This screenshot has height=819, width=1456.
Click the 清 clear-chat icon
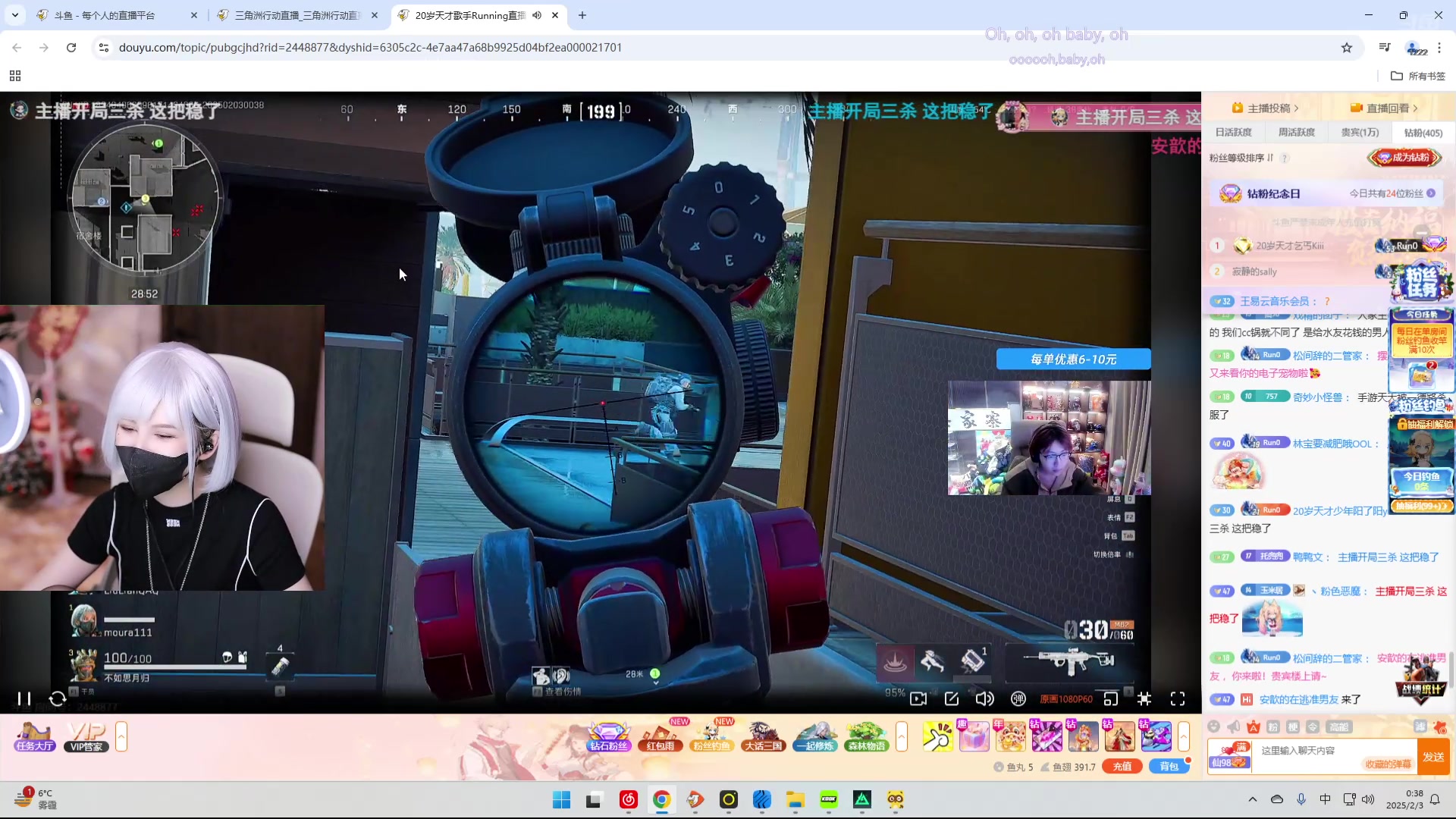click(x=1420, y=726)
